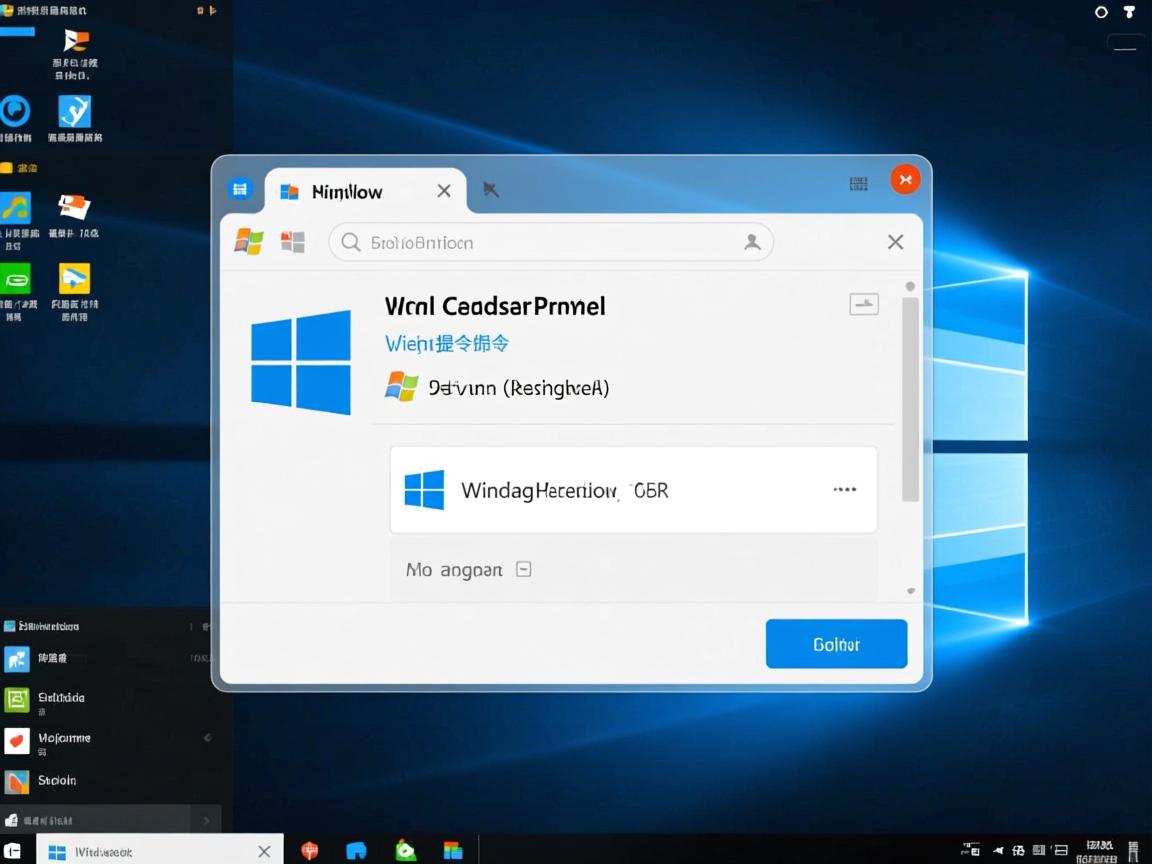Image resolution: width=1152 pixels, height=864 pixels.
Task: Open the share icon at the dialog's top right
Action: (864, 303)
